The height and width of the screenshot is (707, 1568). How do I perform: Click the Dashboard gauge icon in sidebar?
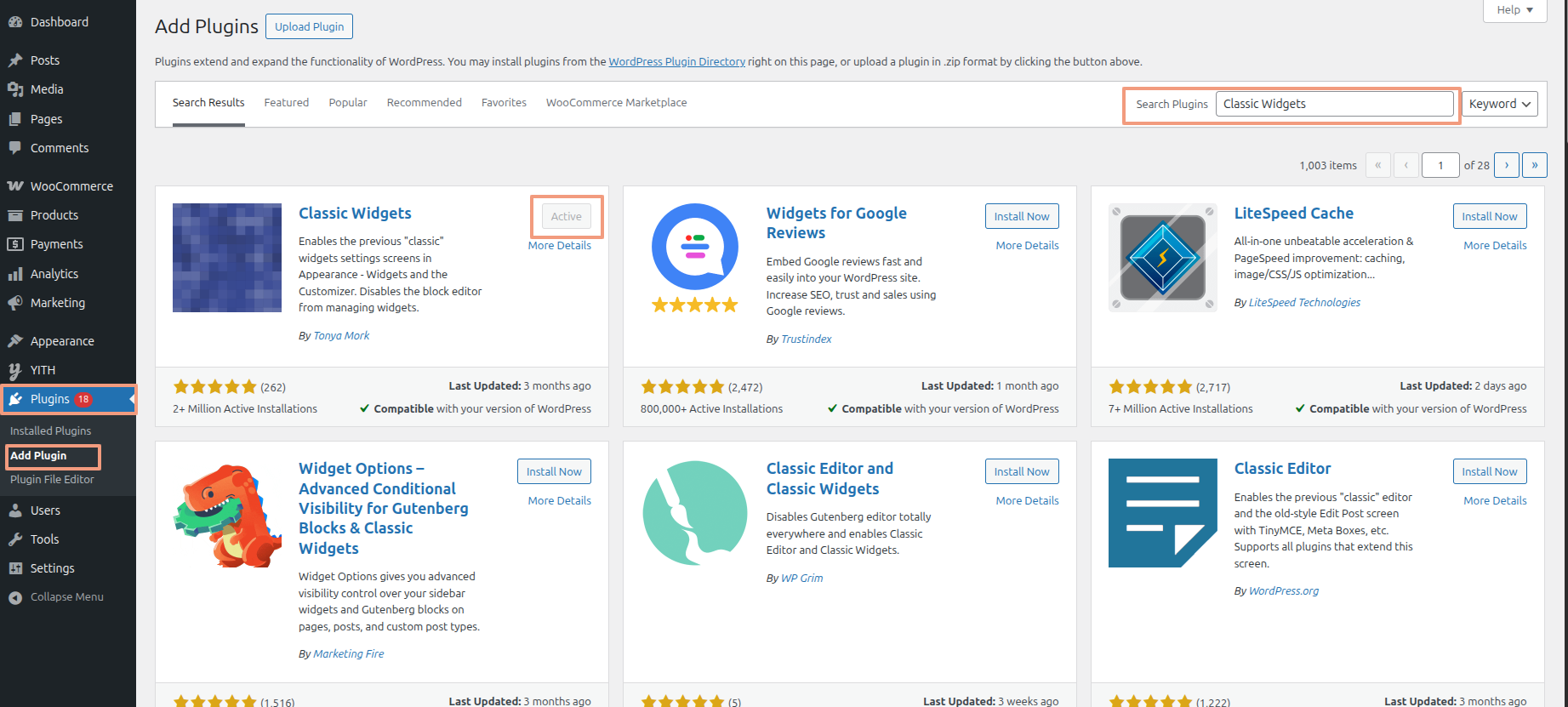tap(15, 22)
